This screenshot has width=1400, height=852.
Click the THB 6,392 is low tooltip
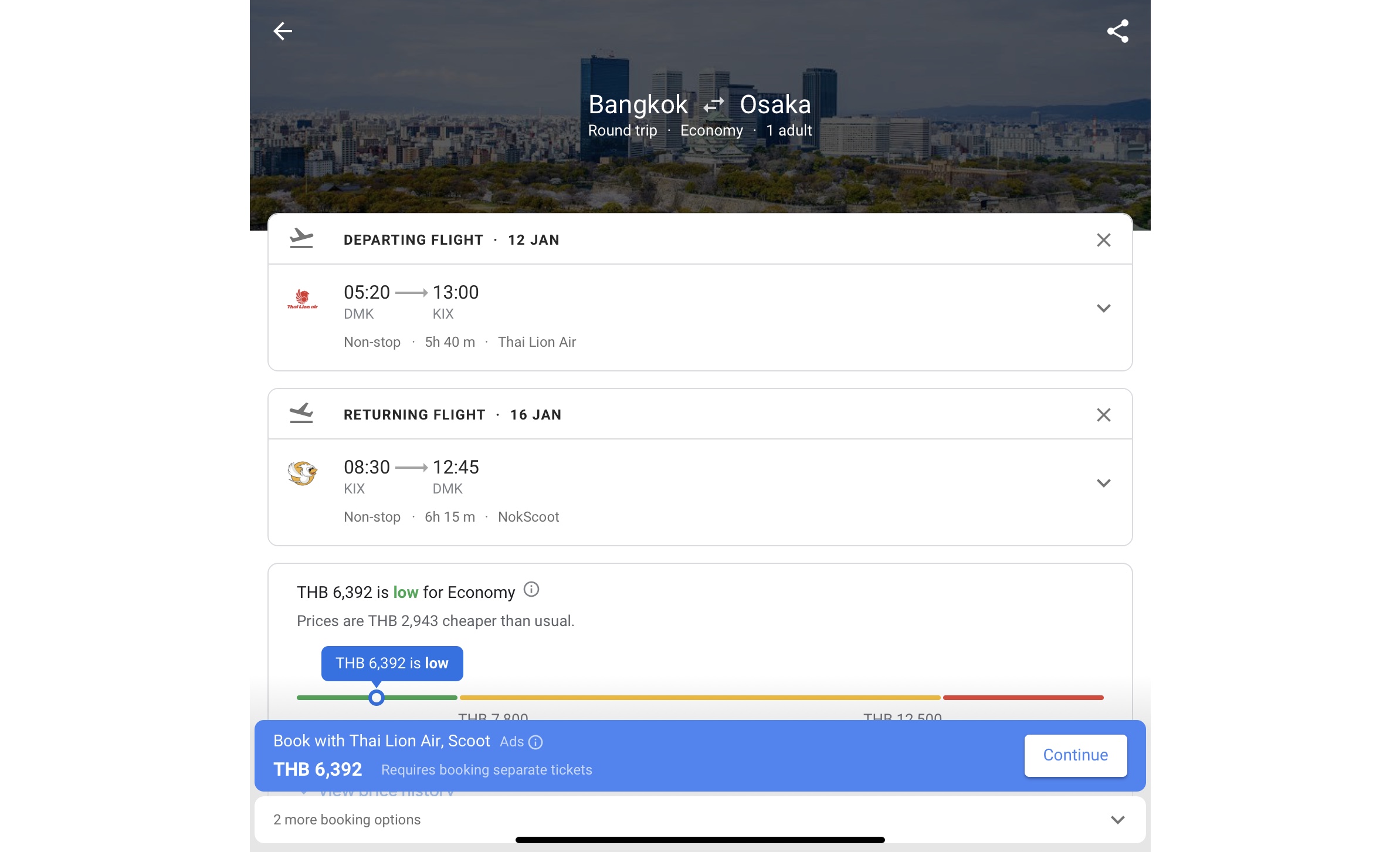(x=392, y=663)
